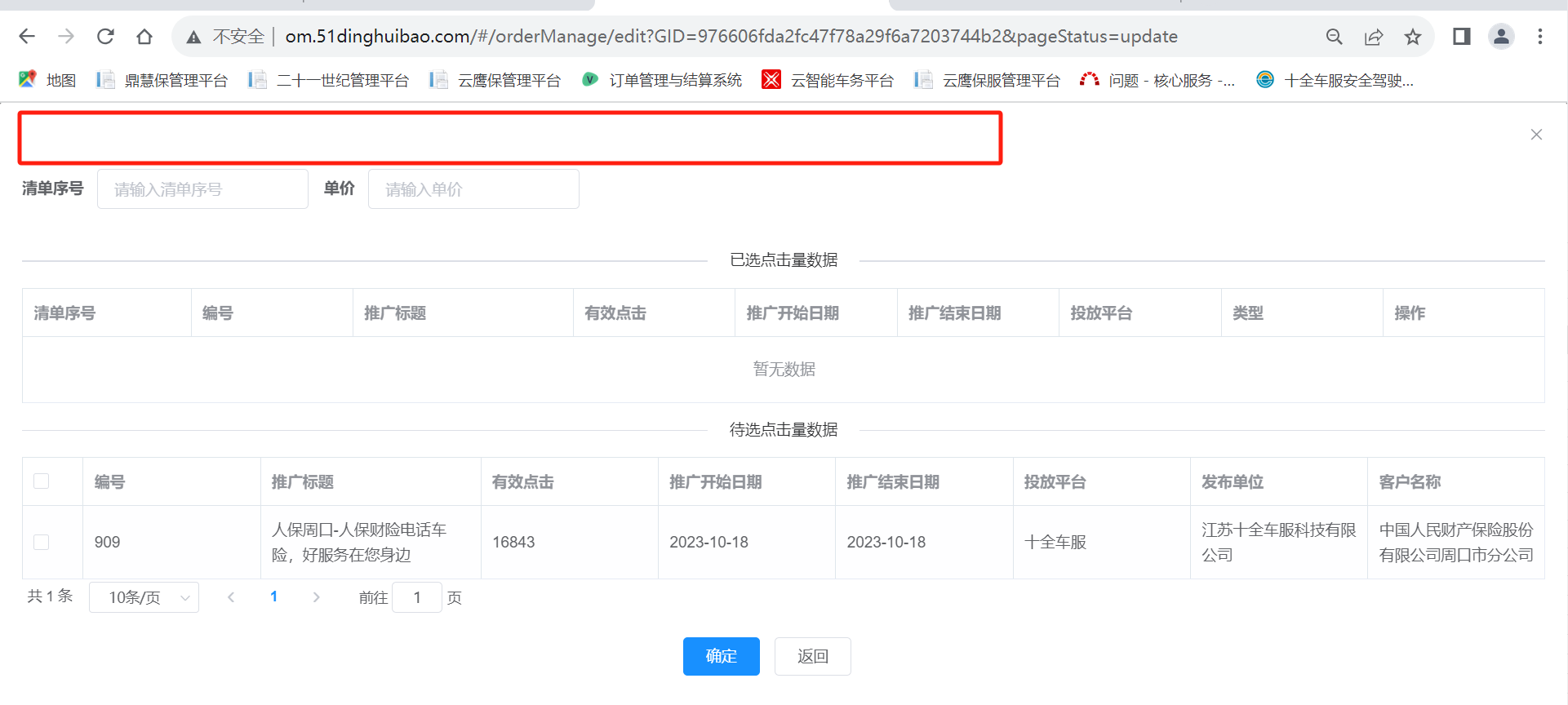This screenshot has height=705, width=1568.
Task: Toggle the browser side panel
Action: click(x=1462, y=37)
